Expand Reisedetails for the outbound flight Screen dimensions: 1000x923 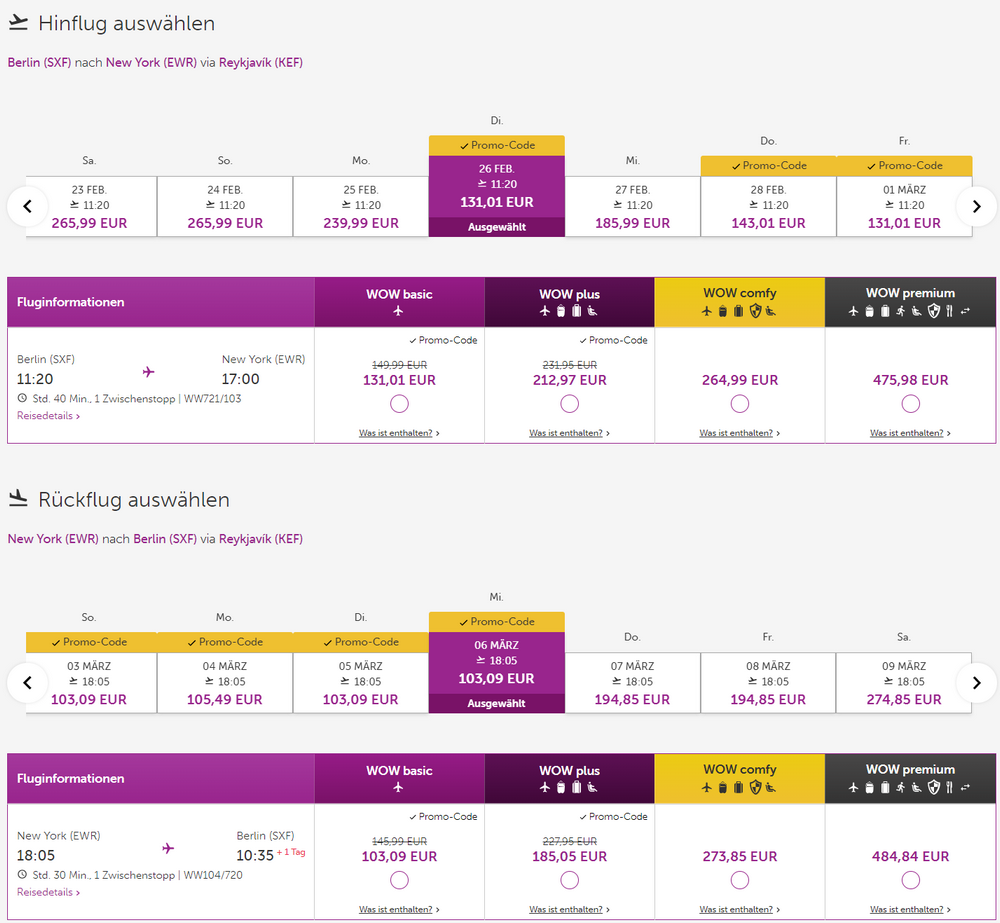point(48,416)
